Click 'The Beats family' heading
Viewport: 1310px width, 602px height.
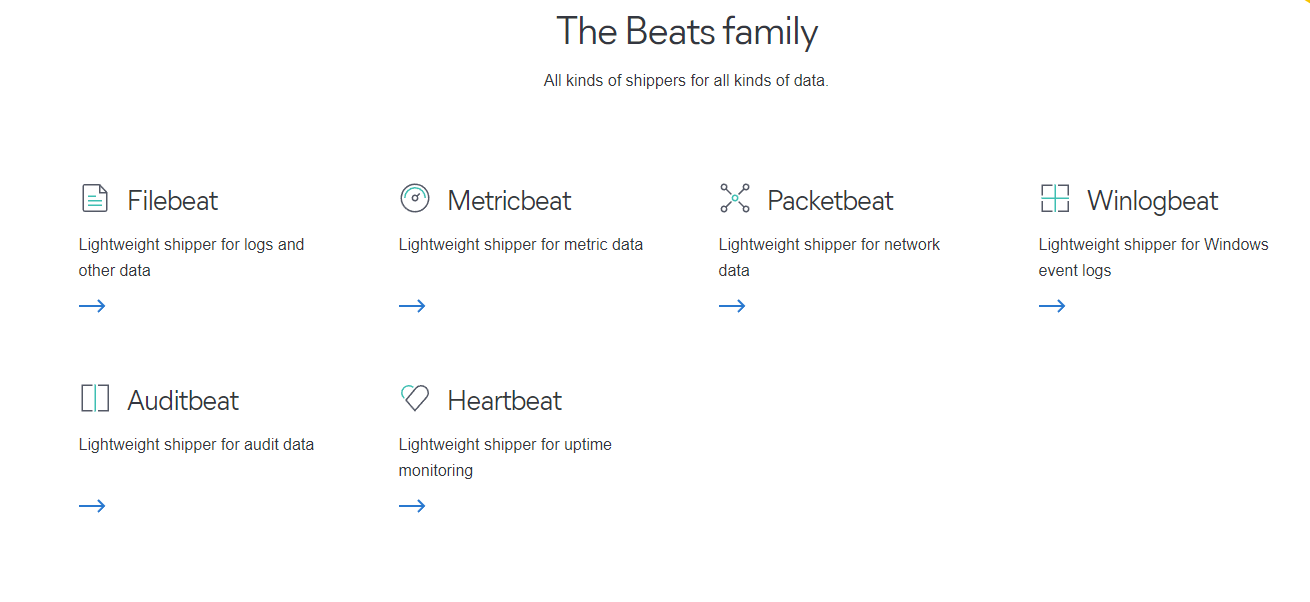click(x=687, y=31)
